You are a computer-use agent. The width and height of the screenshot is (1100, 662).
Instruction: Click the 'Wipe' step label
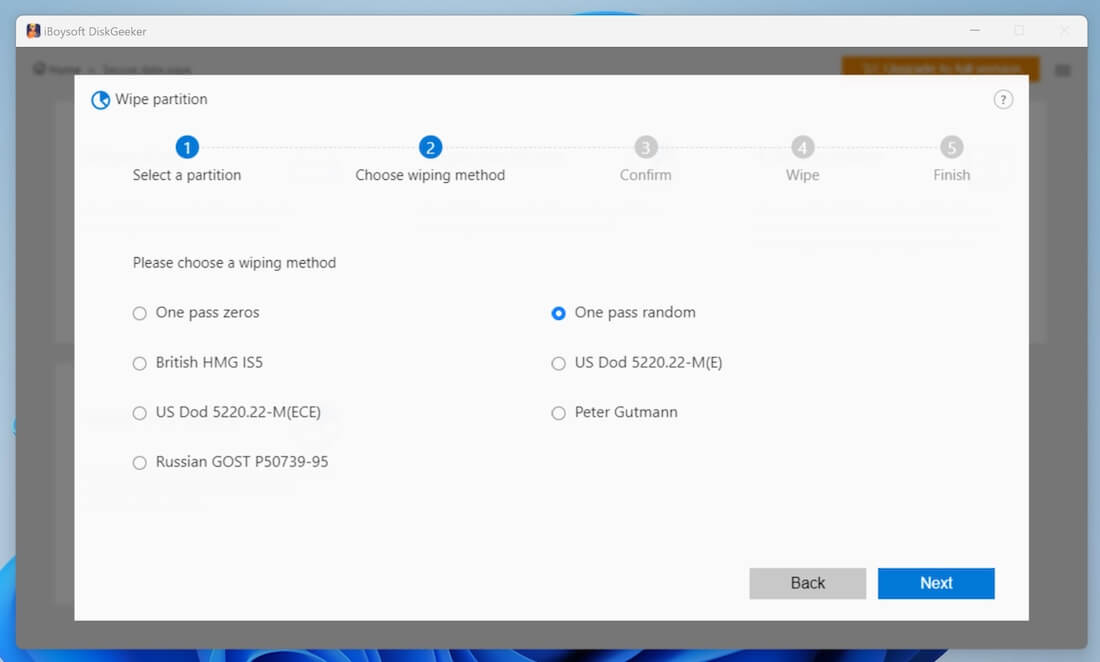803,175
